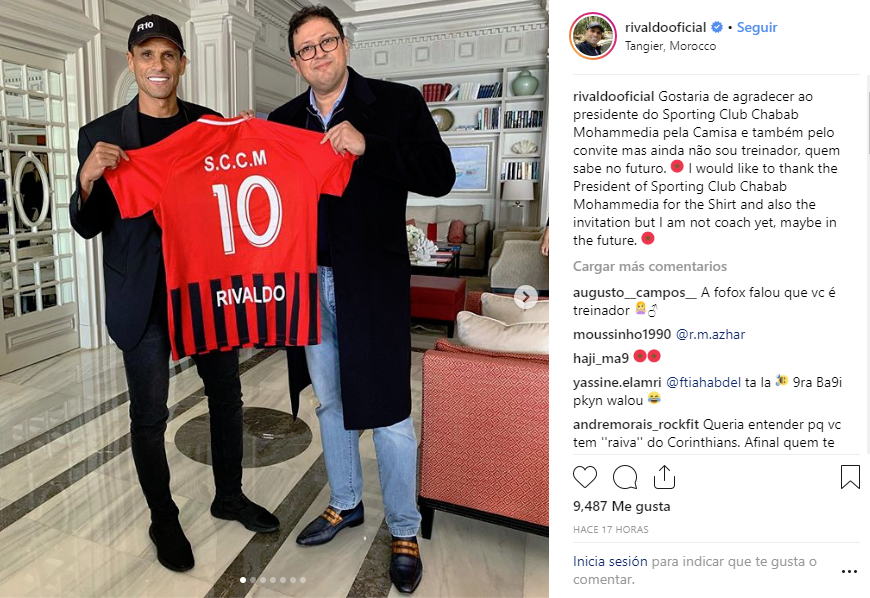Open the Tangier, Morocco location
Screen dimensions: 870x598
(x=670, y=46)
